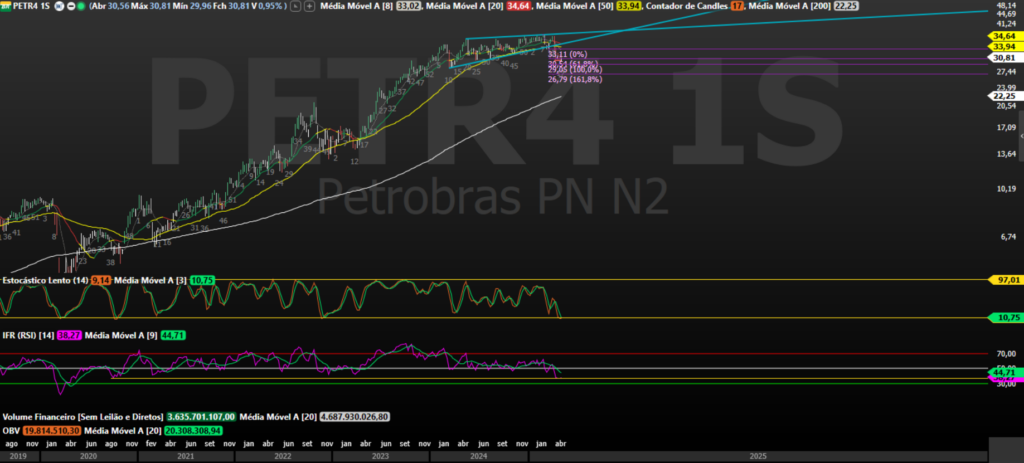Image resolution: width=1024 pixels, height=463 pixels.
Task: Click the 2020 year segment on timeline
Action: [x=88, y=456]
